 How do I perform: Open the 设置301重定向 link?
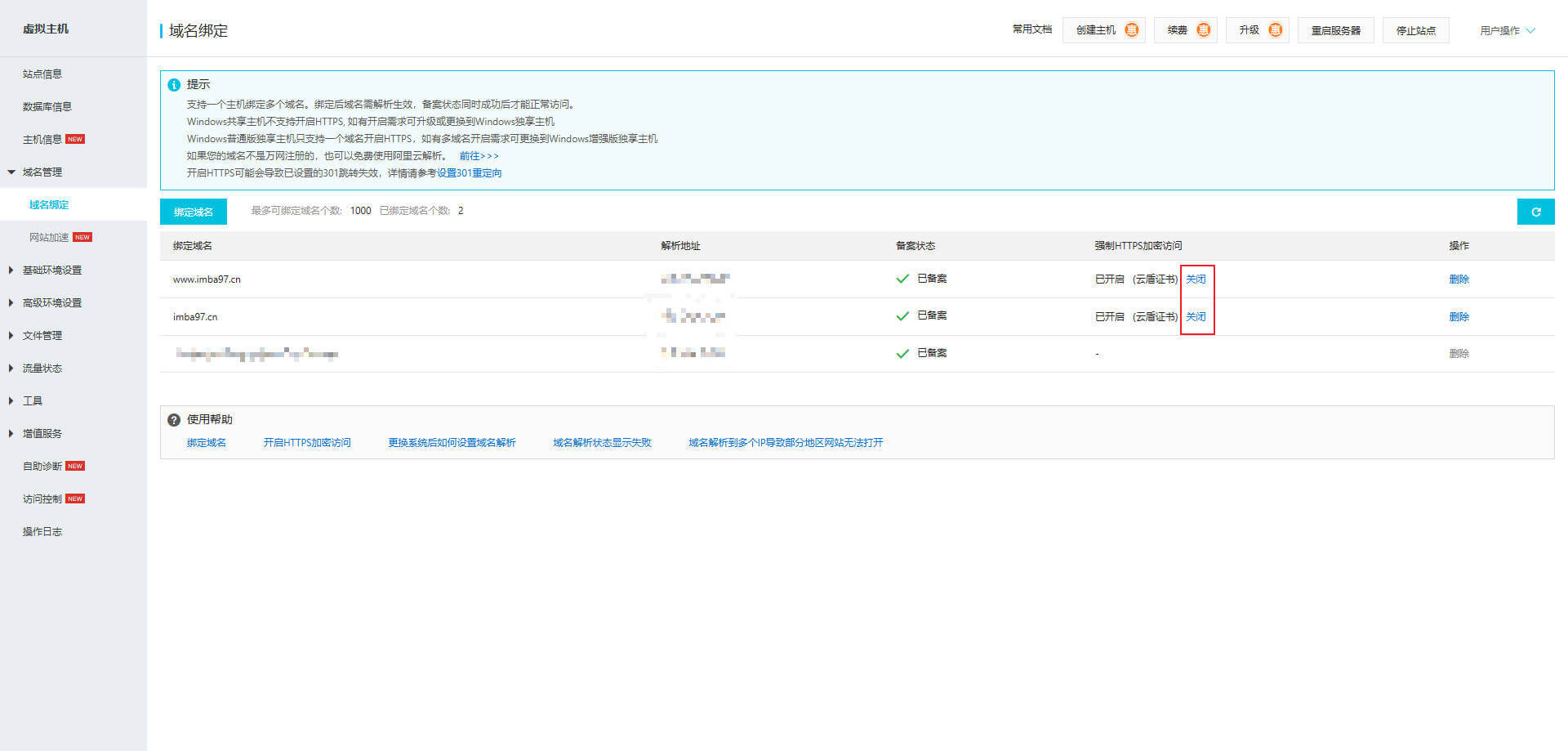click(x=469, y=173)
